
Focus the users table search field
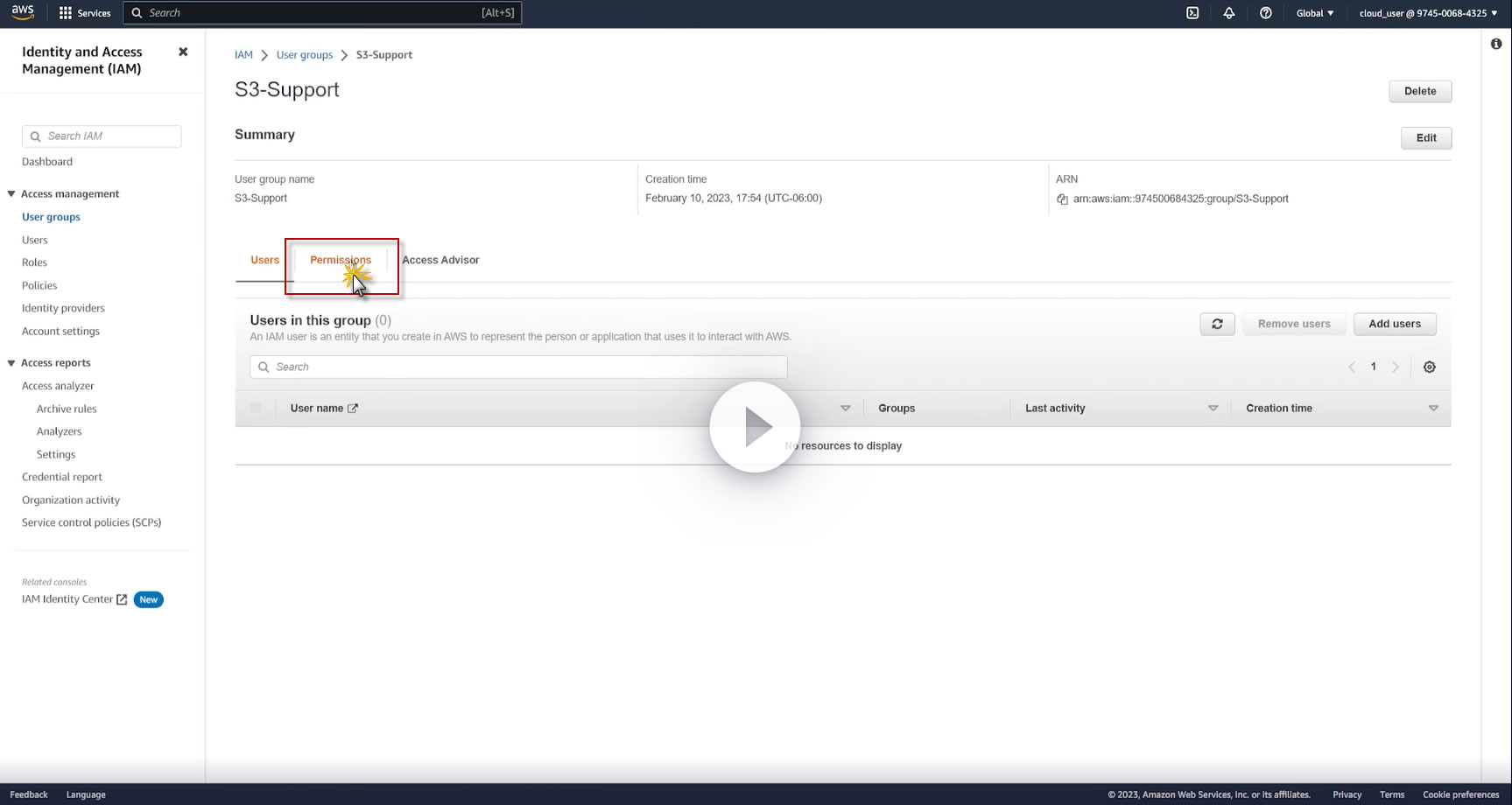[x=518, y=367]
